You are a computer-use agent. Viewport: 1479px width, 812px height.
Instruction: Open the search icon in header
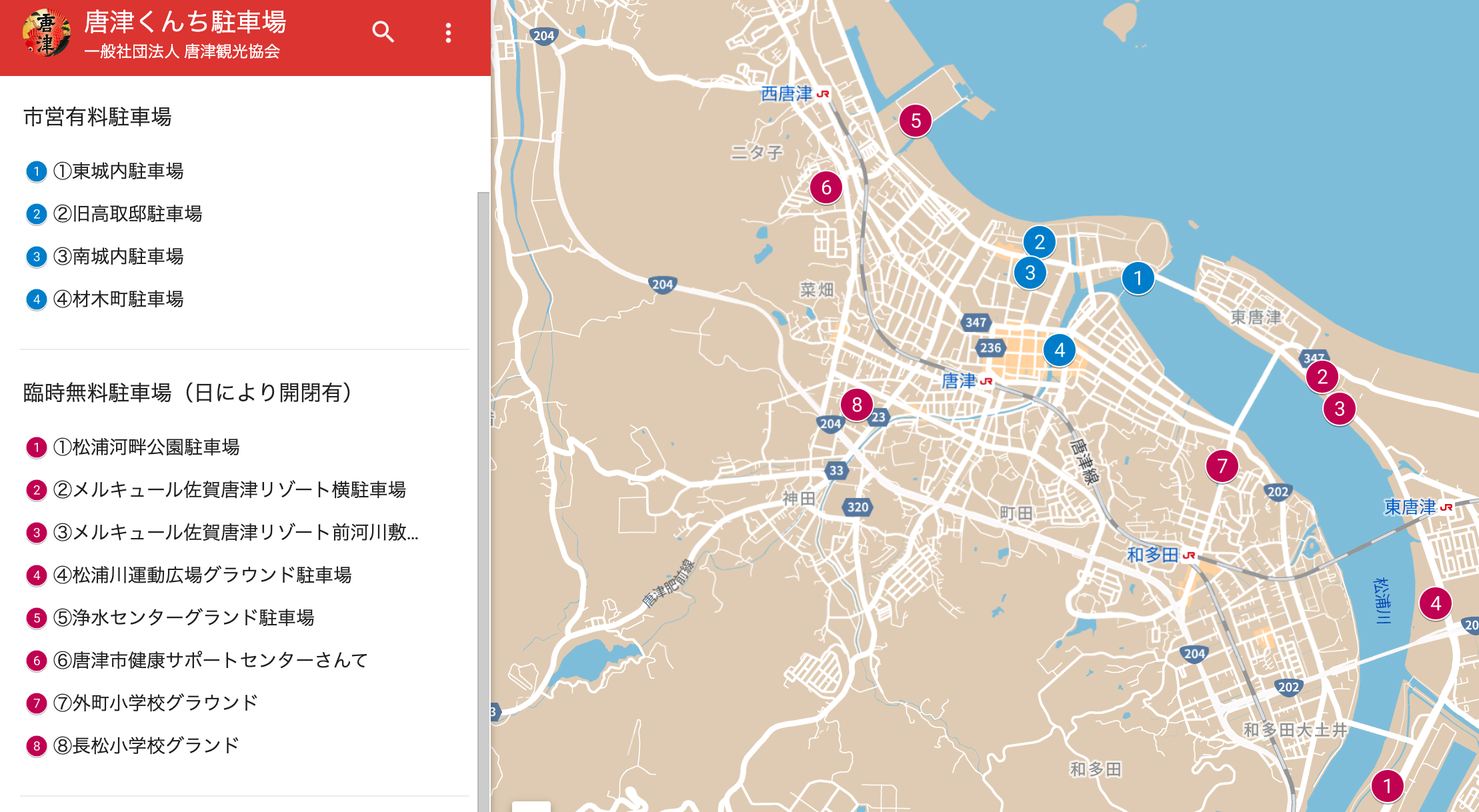tap(383, 32)
